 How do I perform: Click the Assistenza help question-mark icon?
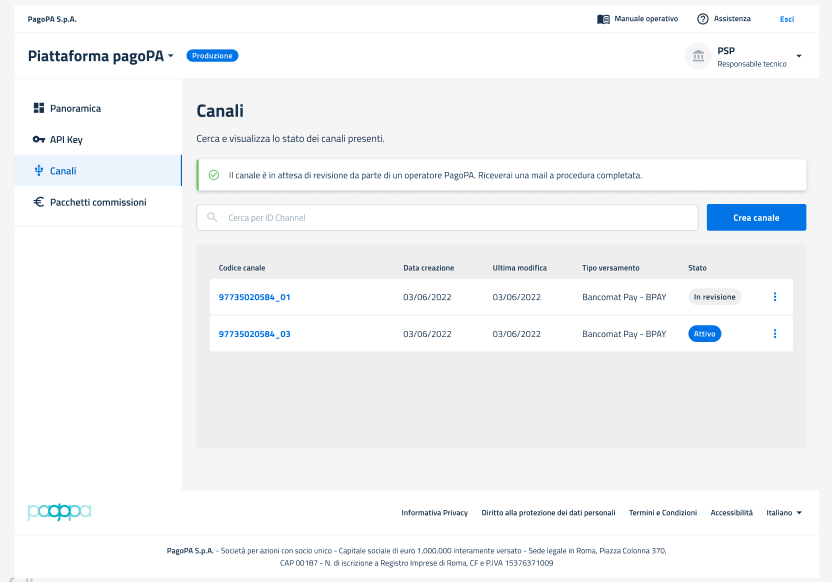coord(703,19)
